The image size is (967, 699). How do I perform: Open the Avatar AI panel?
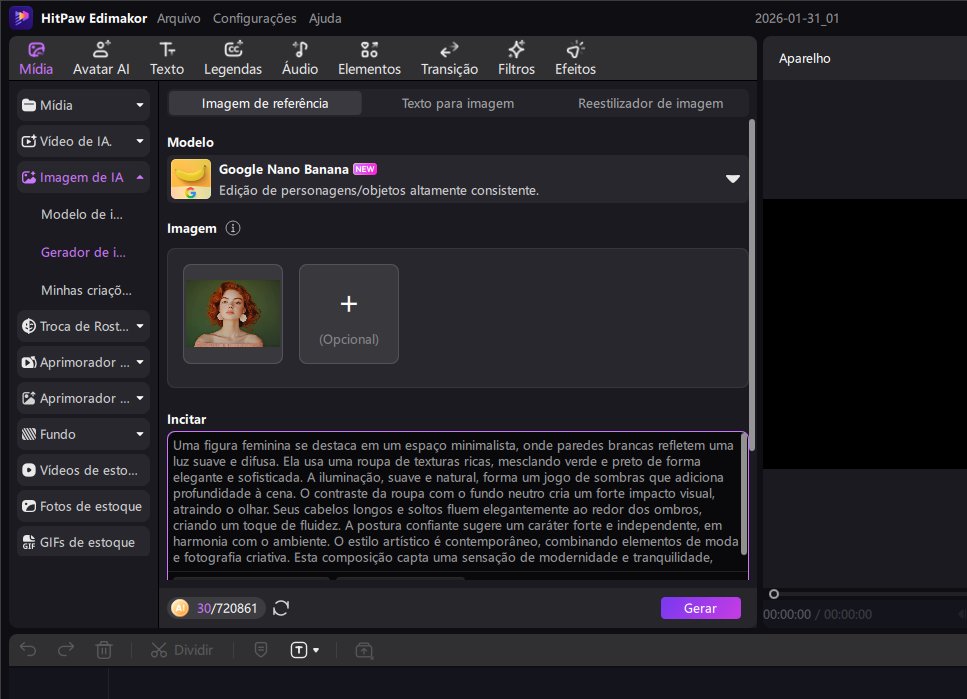click(x=101, y=58)
